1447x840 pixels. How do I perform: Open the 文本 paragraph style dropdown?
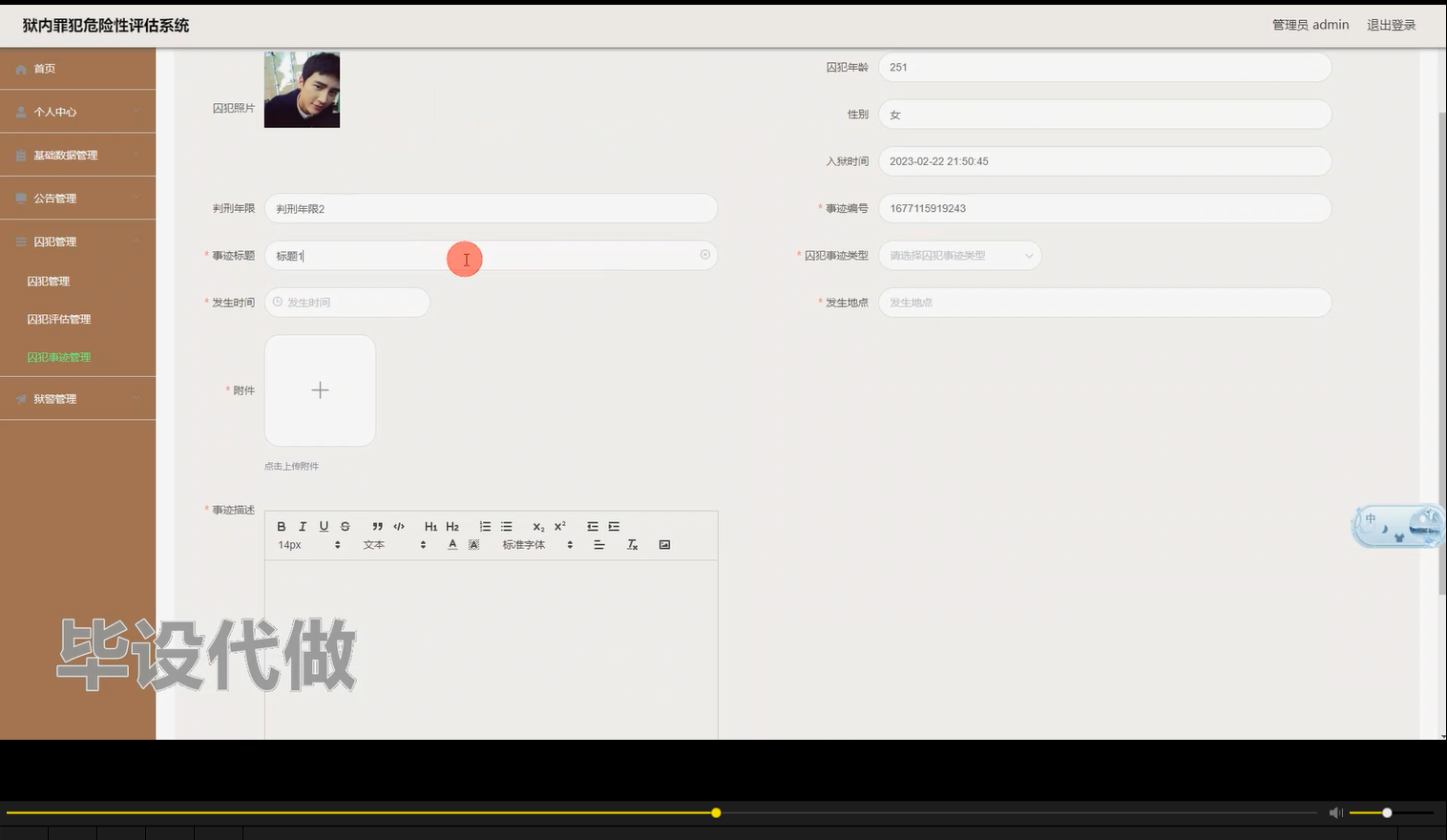coord(394,544)
